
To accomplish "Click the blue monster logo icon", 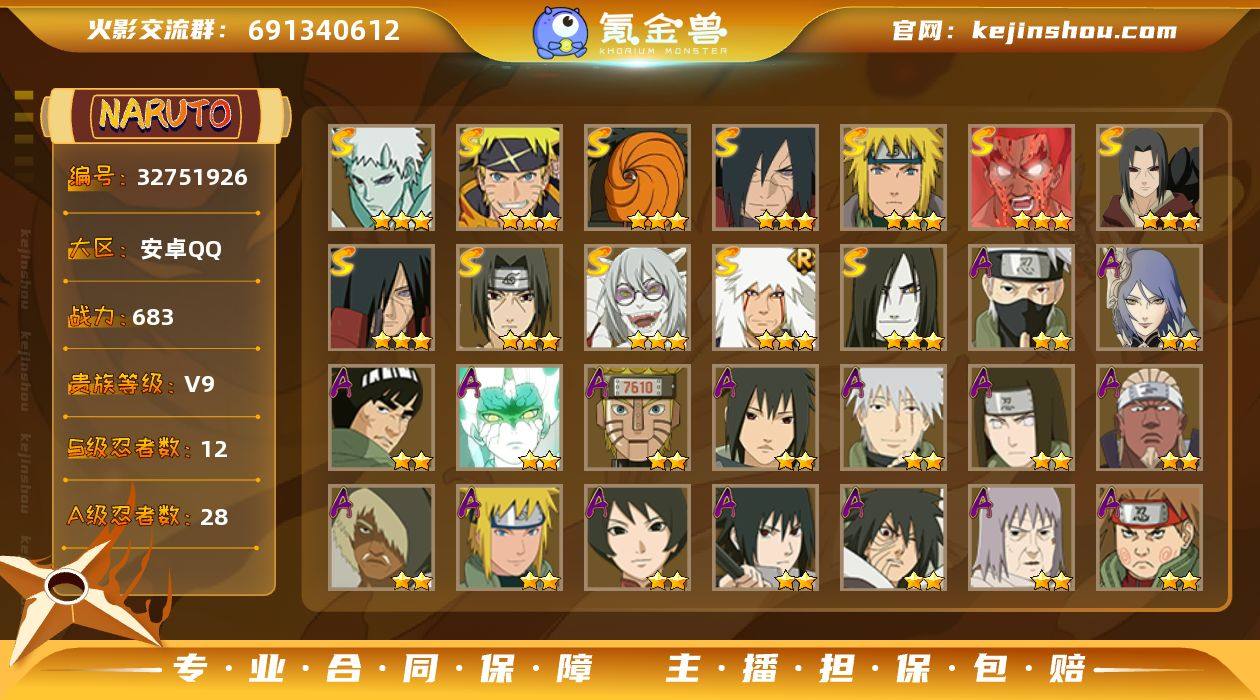I will (x=560, y=32).
